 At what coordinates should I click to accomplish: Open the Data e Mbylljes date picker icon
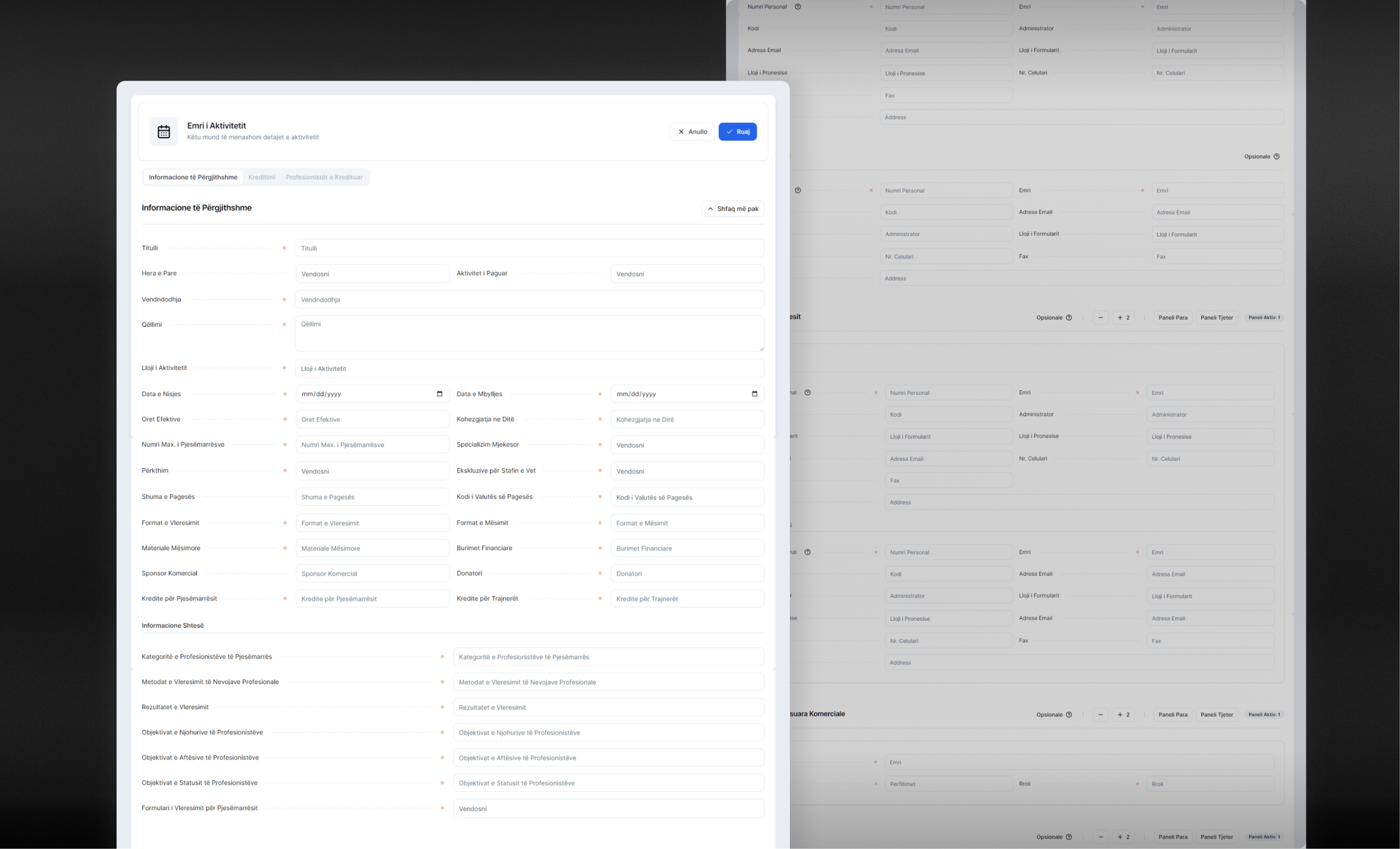(754, 394)
